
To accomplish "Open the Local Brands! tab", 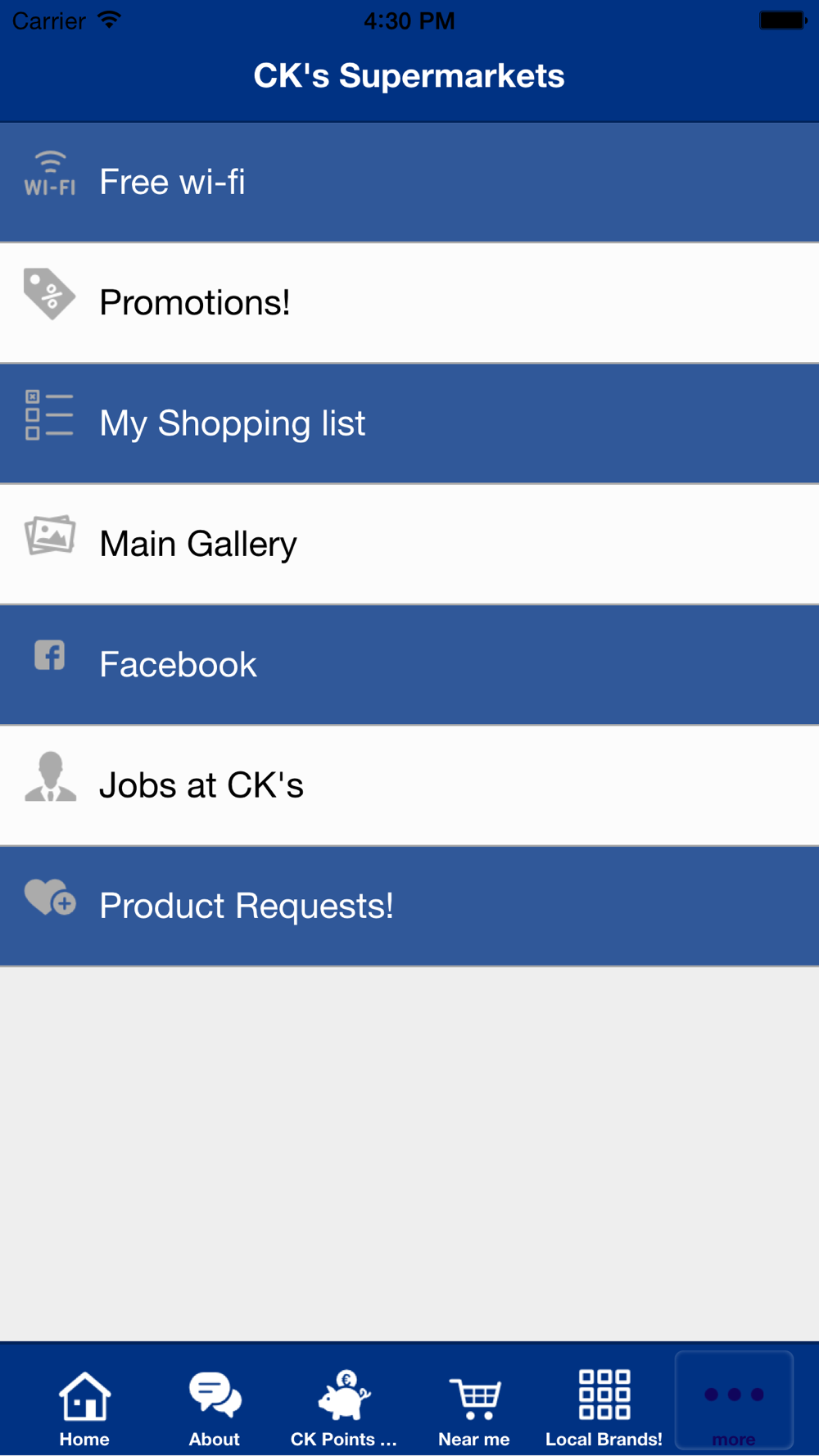I will [604, 1409].
